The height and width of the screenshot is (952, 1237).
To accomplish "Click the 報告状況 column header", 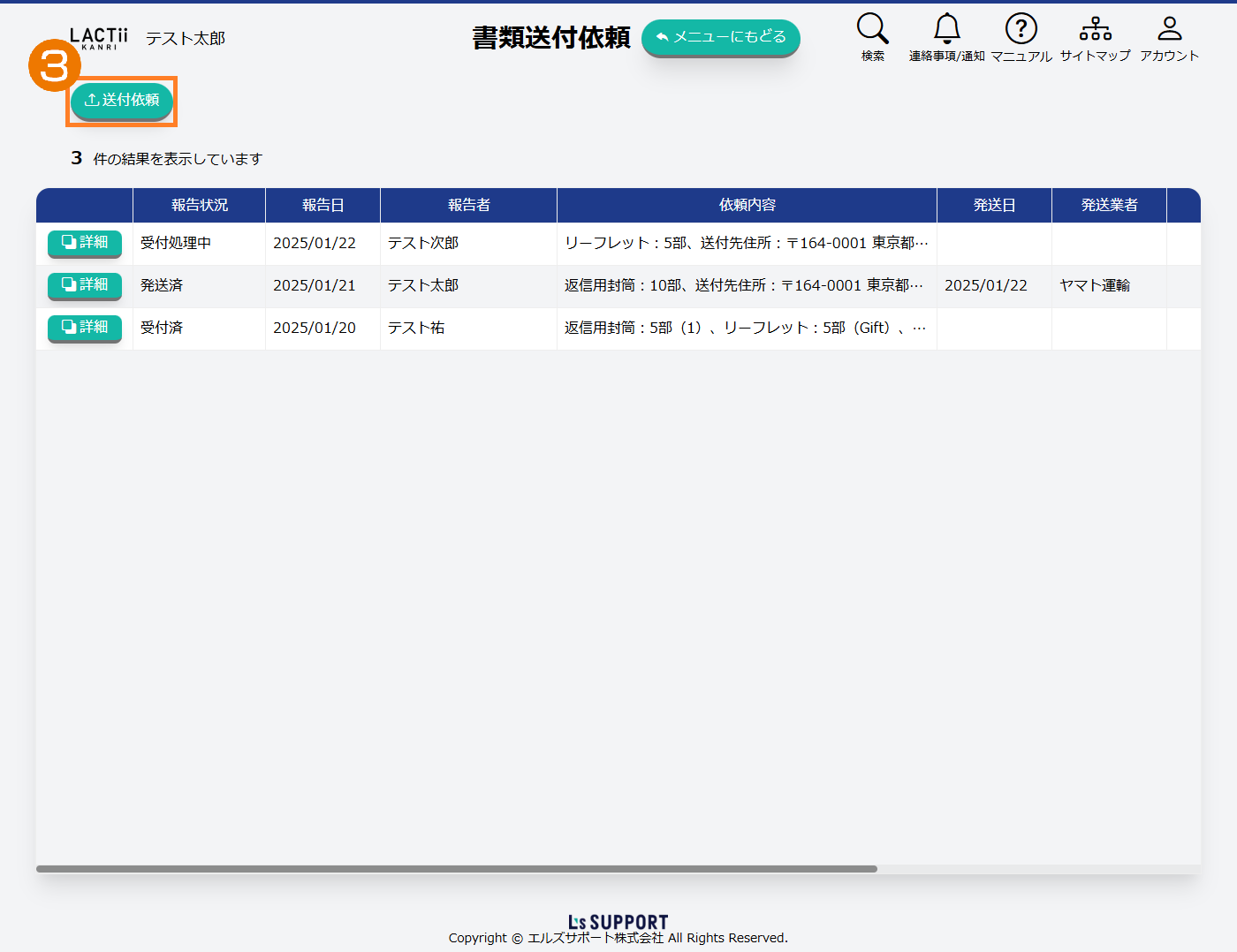I will coord(199,205).
